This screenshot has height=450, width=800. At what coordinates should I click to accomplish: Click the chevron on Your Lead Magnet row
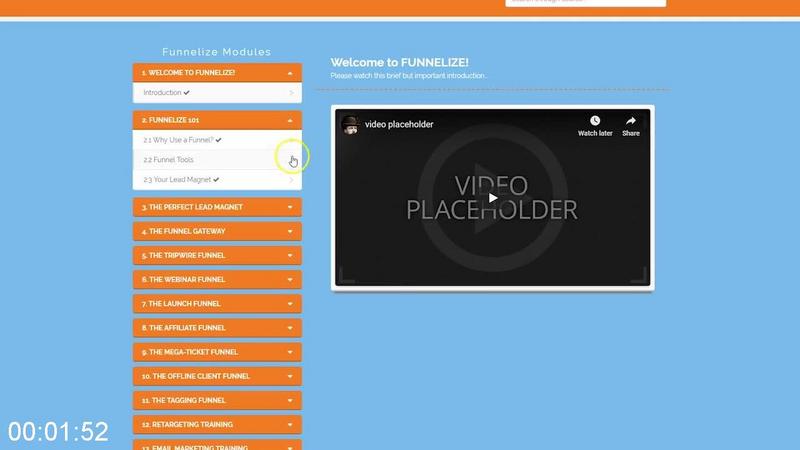click(x=291, y=180)
